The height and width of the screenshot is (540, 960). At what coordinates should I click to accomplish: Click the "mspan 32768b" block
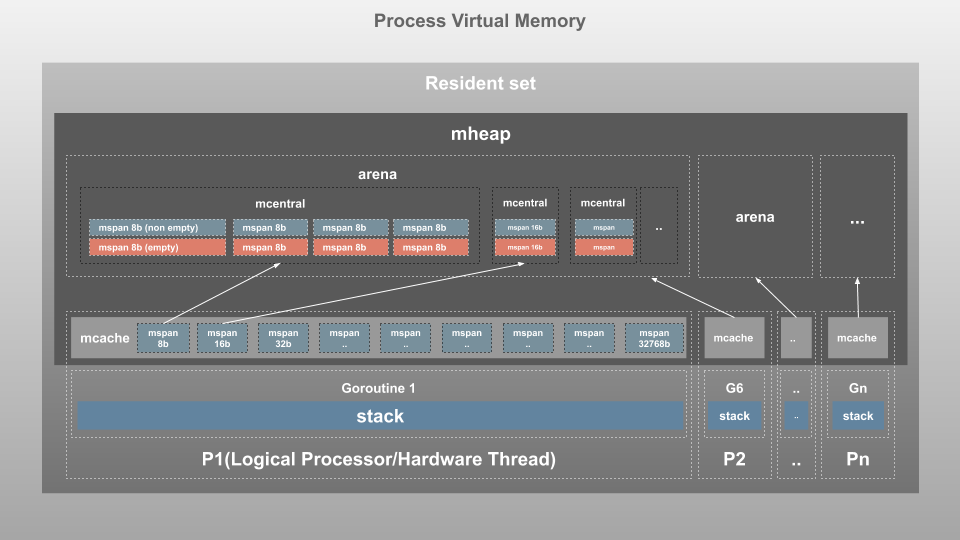click(x=654, y=338)
